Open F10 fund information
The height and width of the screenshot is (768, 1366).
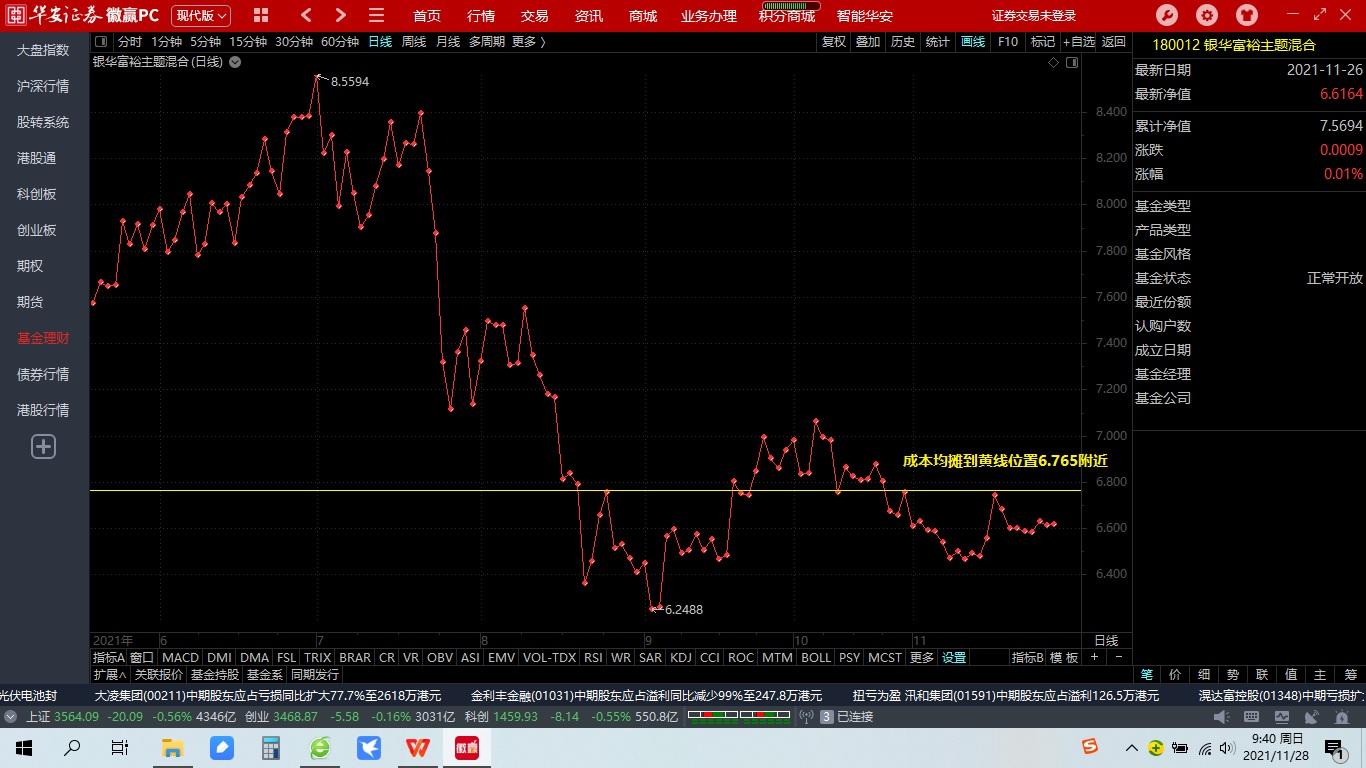pos(1008,42)
